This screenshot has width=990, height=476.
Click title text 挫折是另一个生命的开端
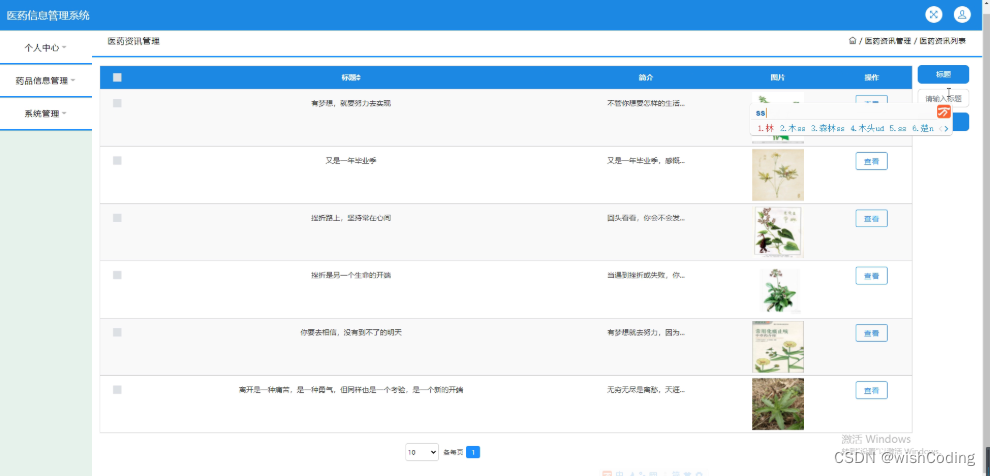click(350, 275)
